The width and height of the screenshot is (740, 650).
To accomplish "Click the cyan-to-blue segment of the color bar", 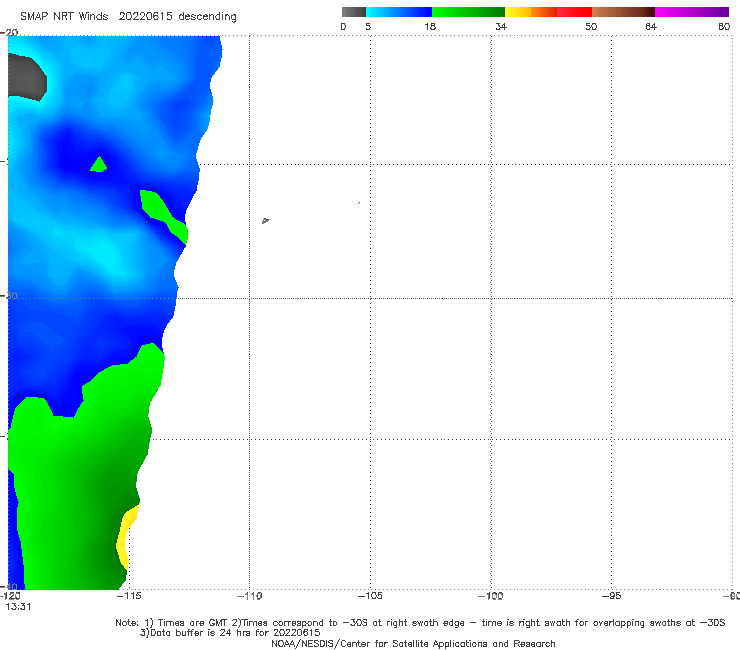I will coord(399,12).
